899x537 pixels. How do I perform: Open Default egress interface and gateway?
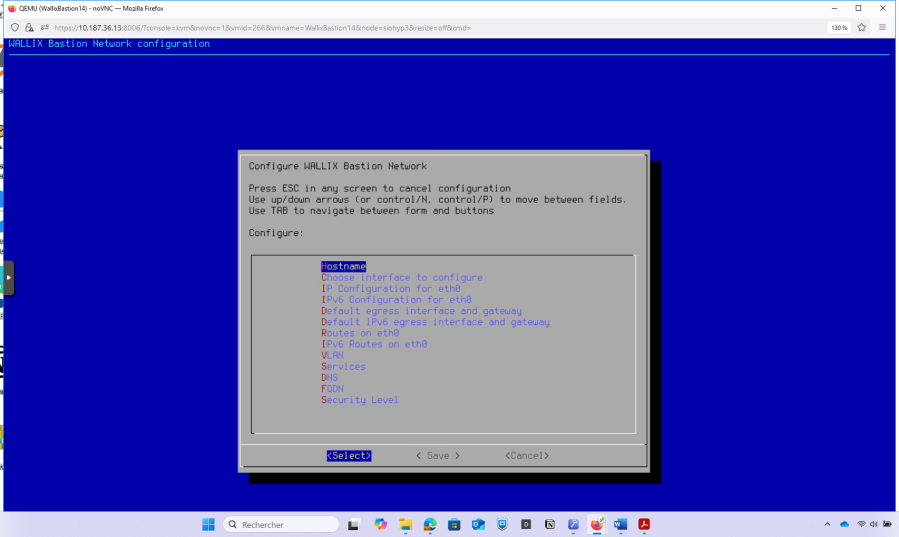coord(421,311)
